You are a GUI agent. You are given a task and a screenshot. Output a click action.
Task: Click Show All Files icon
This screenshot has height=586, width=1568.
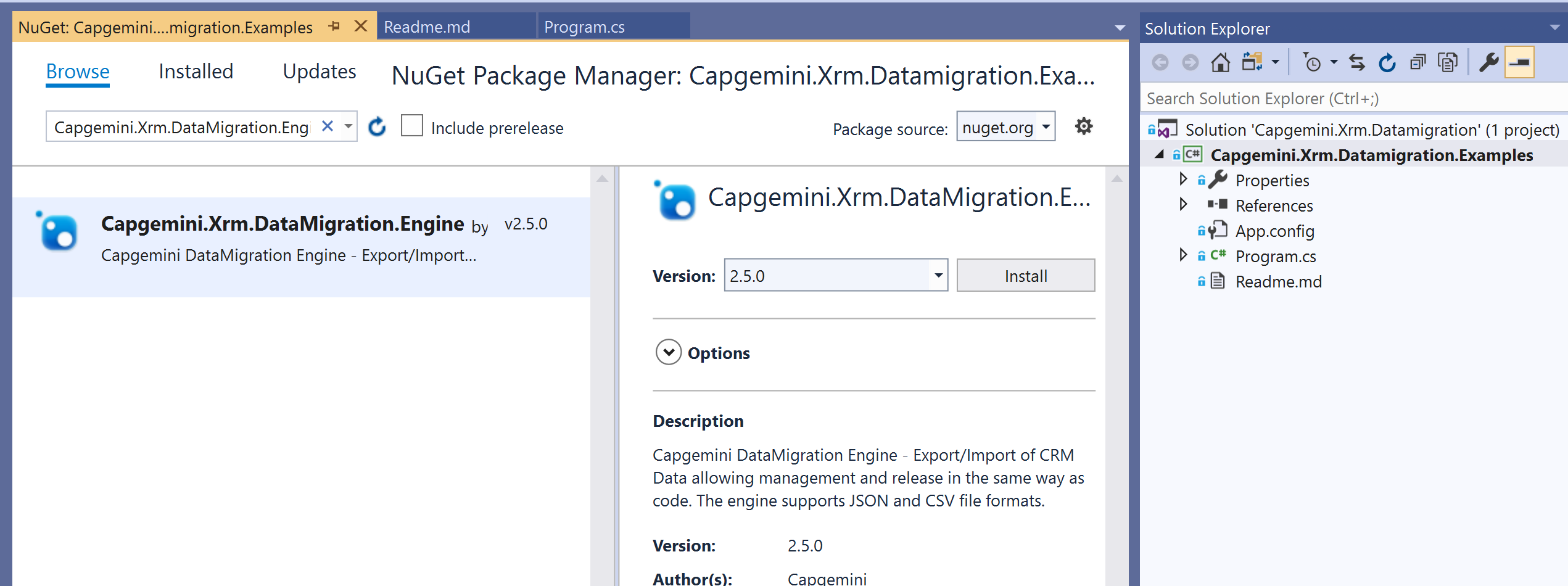pyautogui.click(x=1447, y=62)
